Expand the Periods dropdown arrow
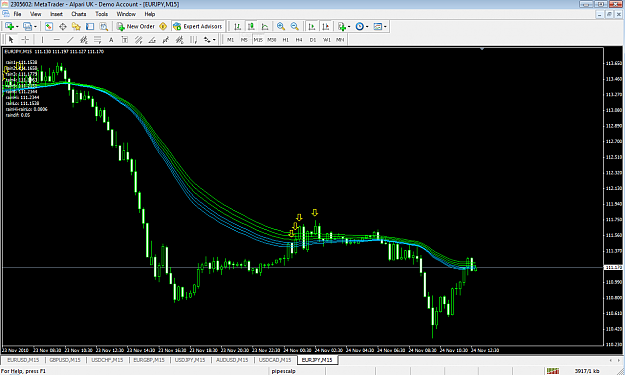This screenshot has height=375, width=625. (367, 27)
